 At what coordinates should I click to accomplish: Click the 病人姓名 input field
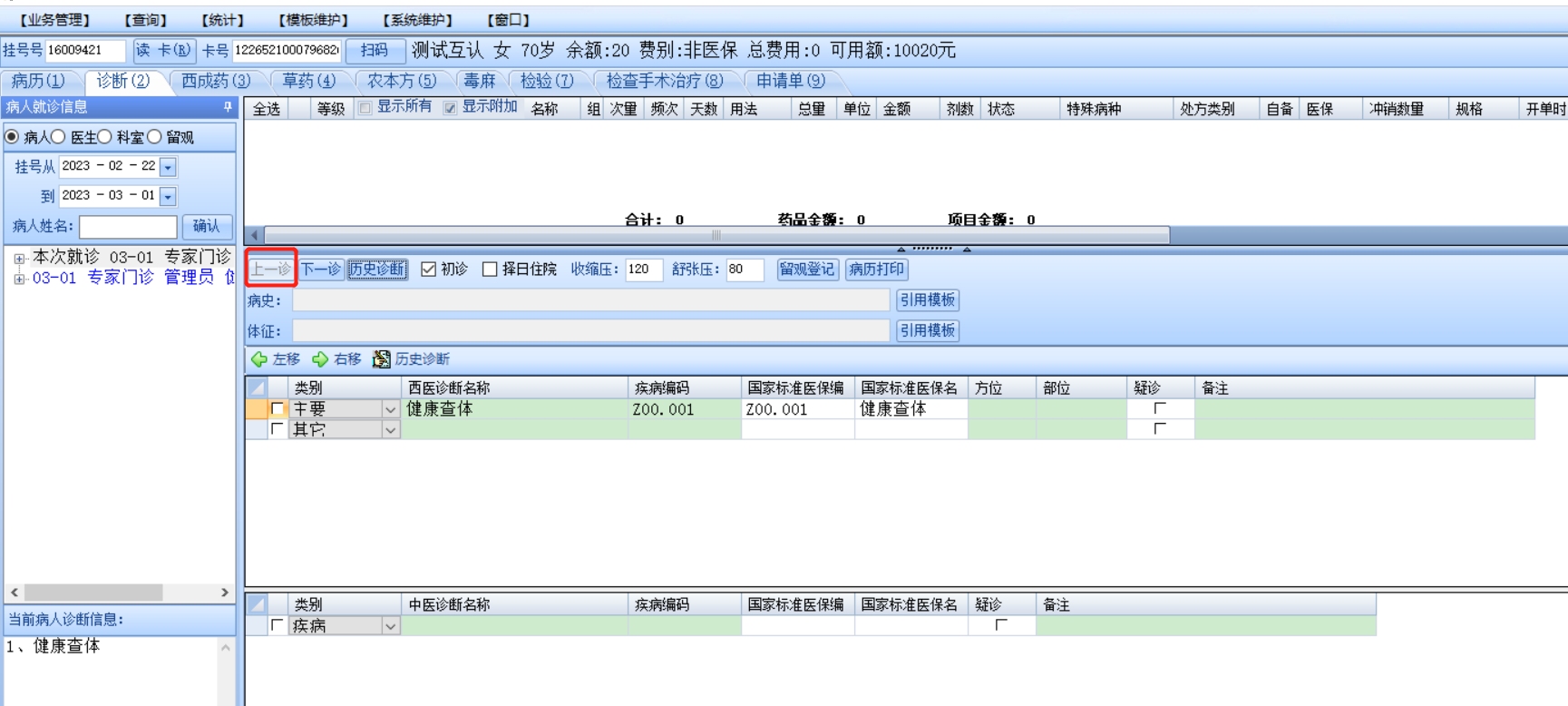click(128, 227)
